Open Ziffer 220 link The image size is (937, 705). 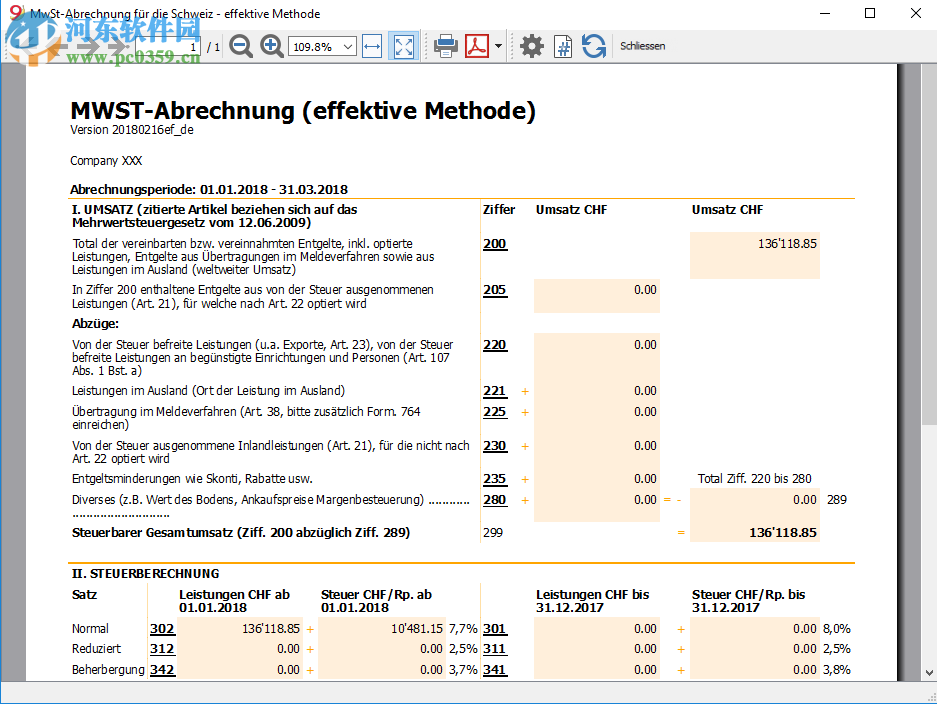(495, 345)
